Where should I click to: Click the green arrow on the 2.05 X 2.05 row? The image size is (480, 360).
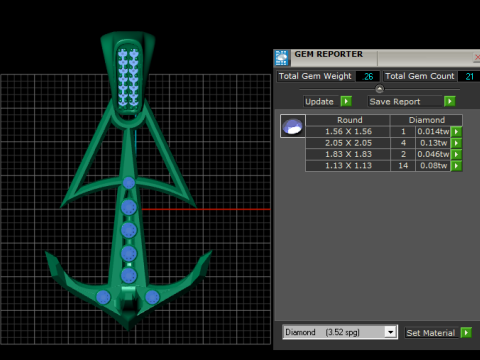(456, 143)
